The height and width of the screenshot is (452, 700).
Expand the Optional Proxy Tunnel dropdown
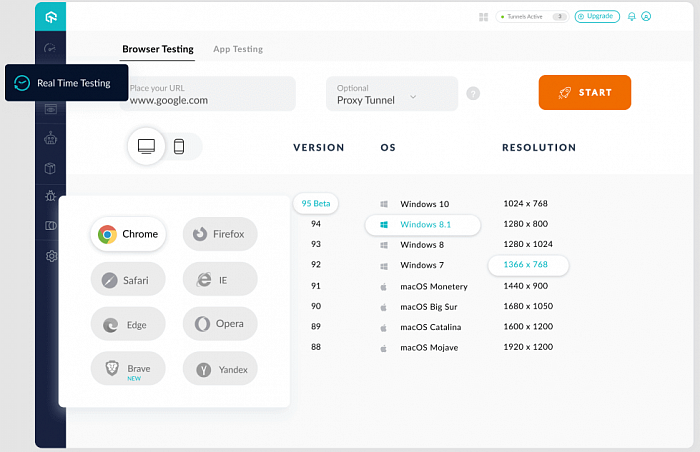[392, 94]
